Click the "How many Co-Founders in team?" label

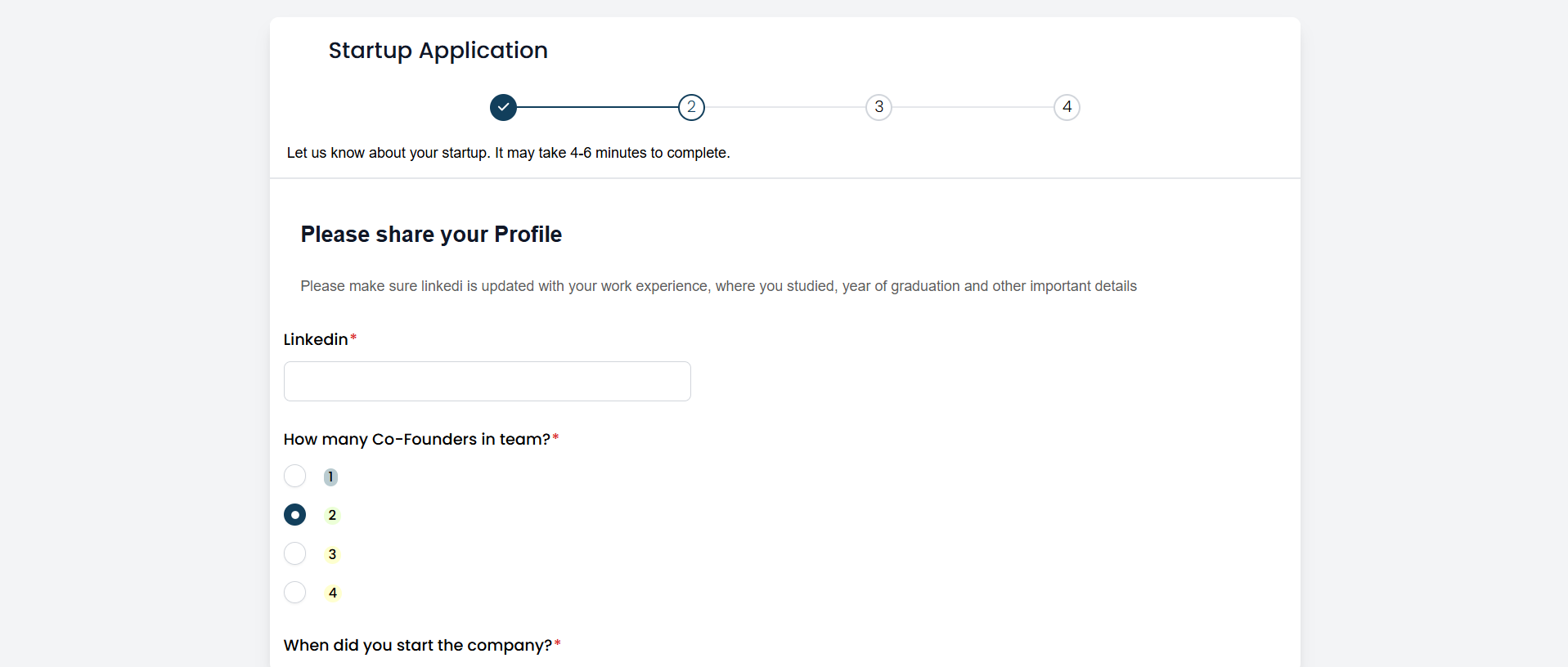point(417,439)
